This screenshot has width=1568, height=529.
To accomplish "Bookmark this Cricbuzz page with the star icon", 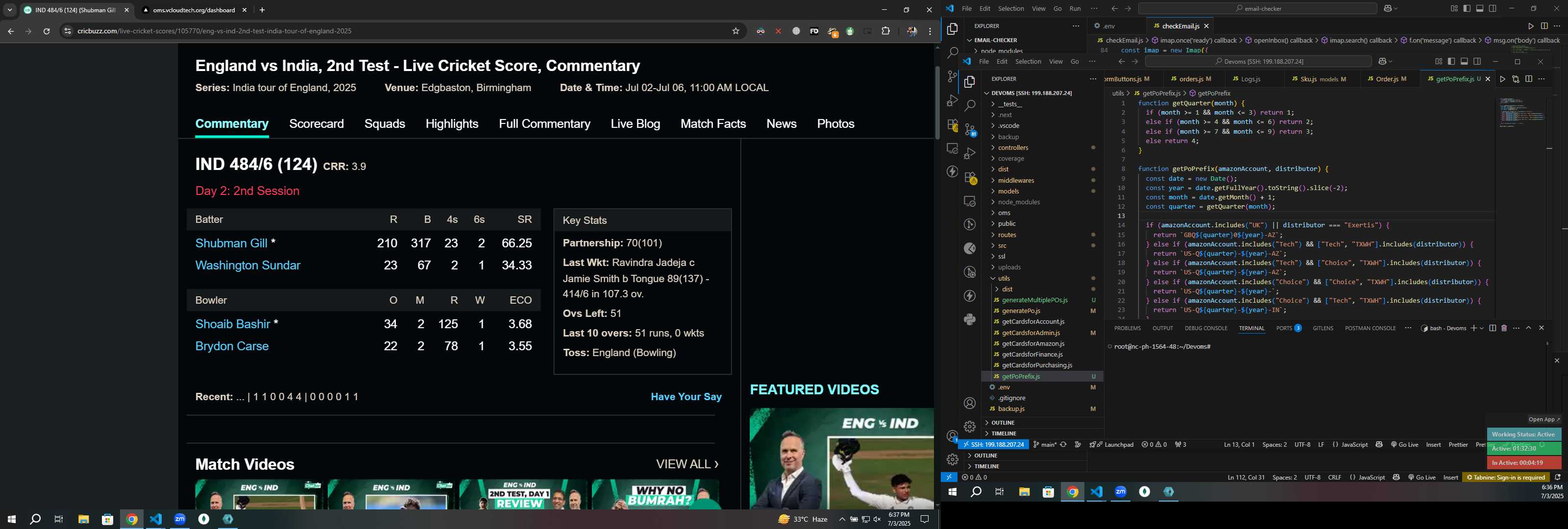I will point(735,31).
